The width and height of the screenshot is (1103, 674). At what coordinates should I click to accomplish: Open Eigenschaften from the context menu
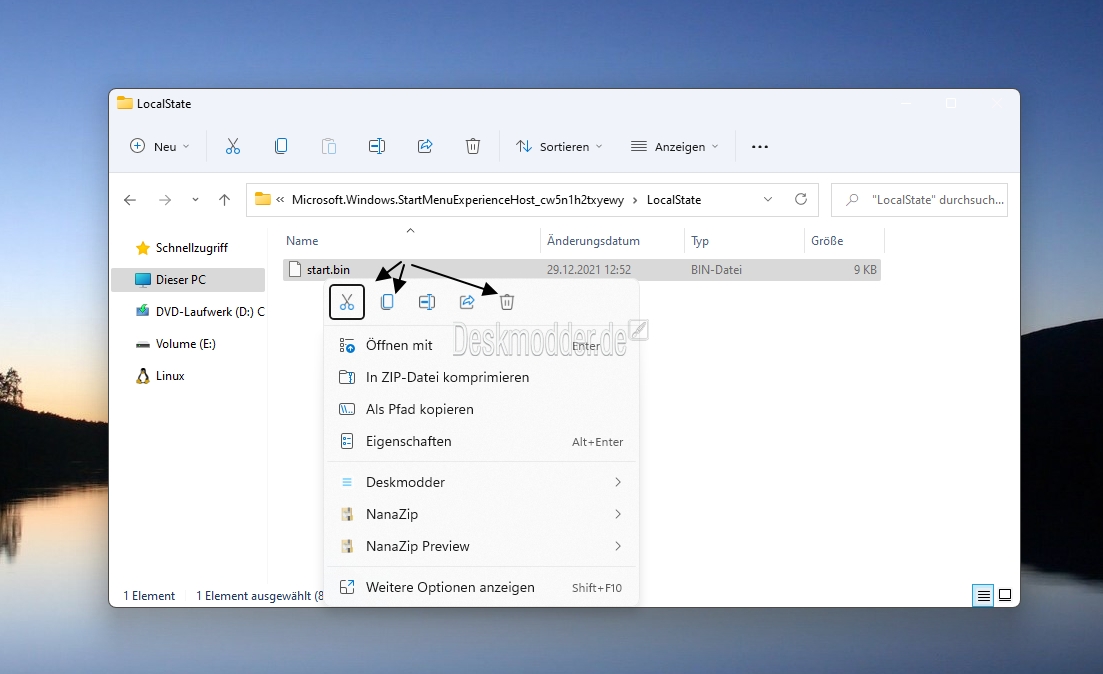coord(482,441)
